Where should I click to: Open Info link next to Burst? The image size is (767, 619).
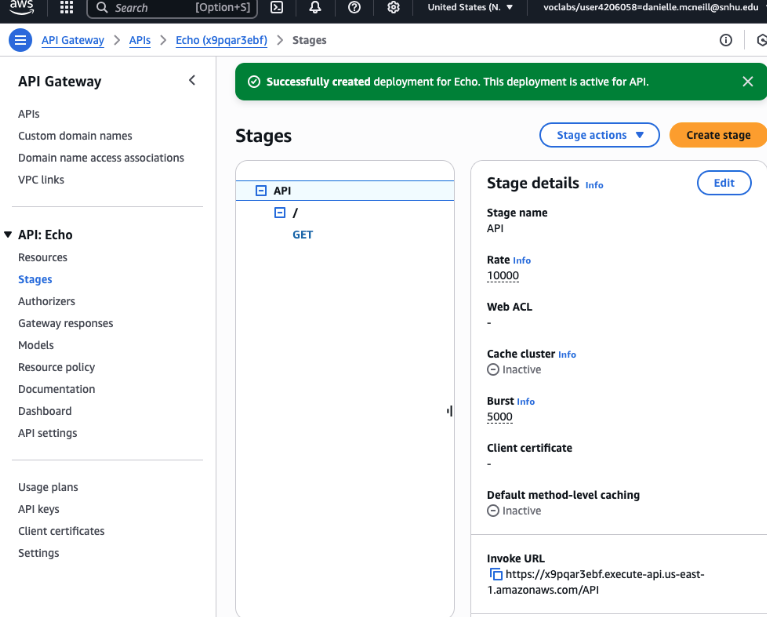(x=526, y=401)
